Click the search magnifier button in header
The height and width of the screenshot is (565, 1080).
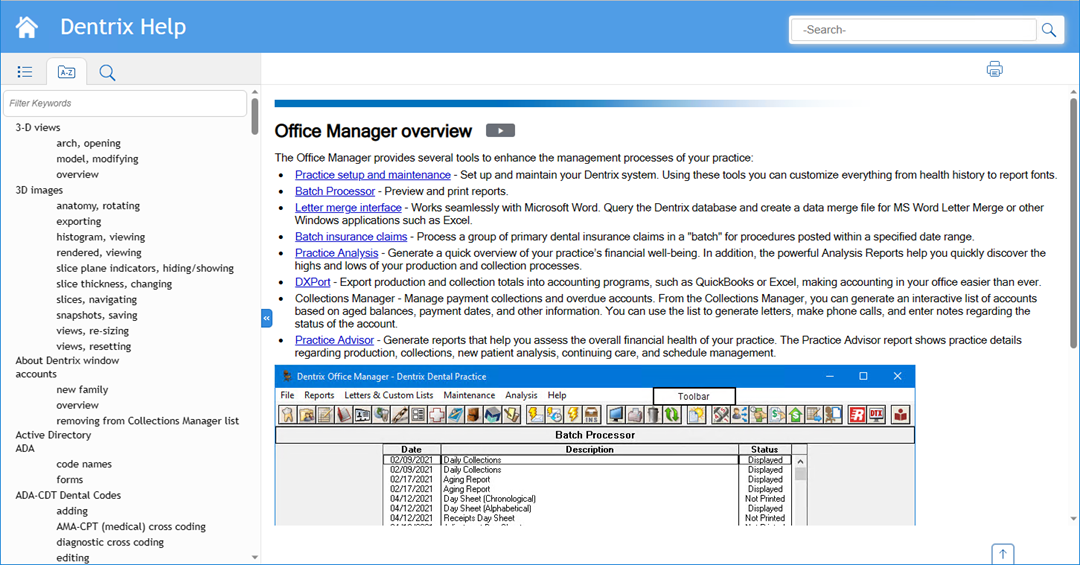click(x=1048, y=30)
